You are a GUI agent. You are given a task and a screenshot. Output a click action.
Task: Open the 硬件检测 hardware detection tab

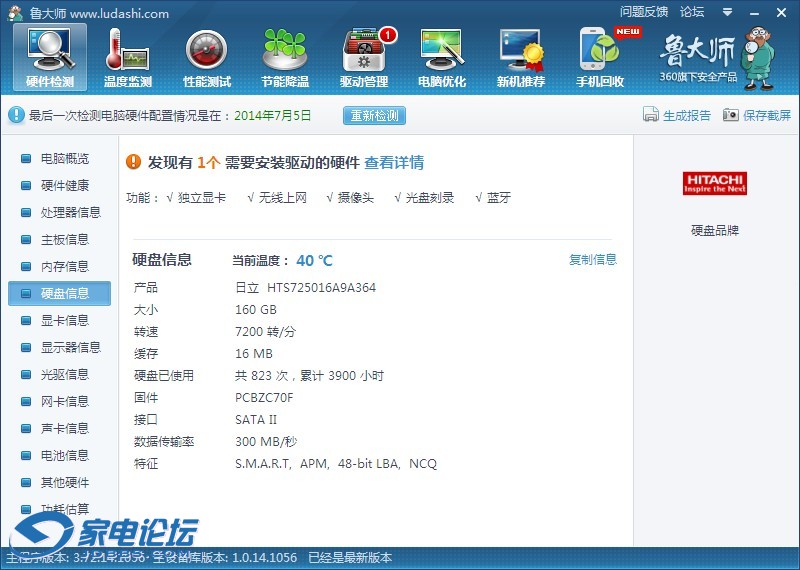(x=49, y=56)
